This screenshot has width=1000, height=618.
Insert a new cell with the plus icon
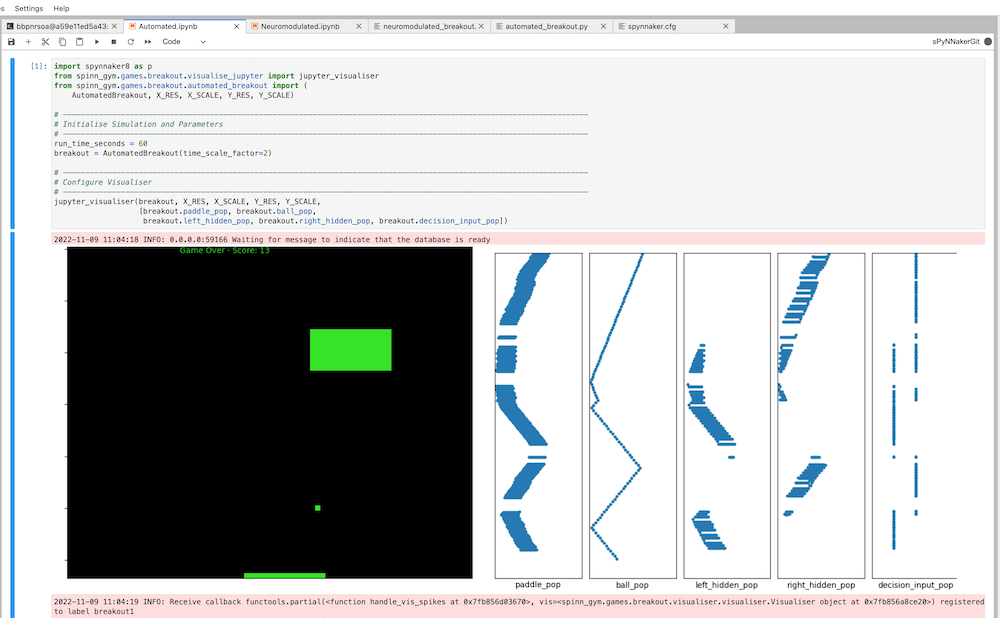click(28, 41)
